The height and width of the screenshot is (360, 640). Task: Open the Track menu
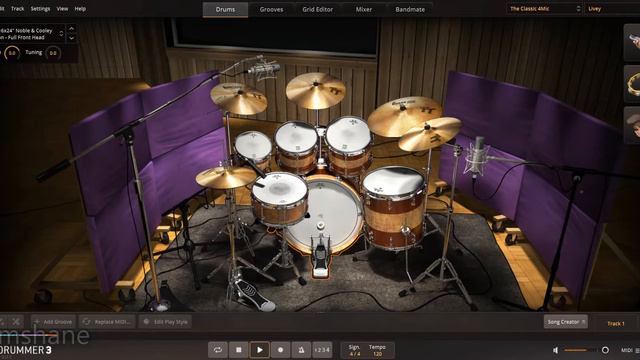18,9
